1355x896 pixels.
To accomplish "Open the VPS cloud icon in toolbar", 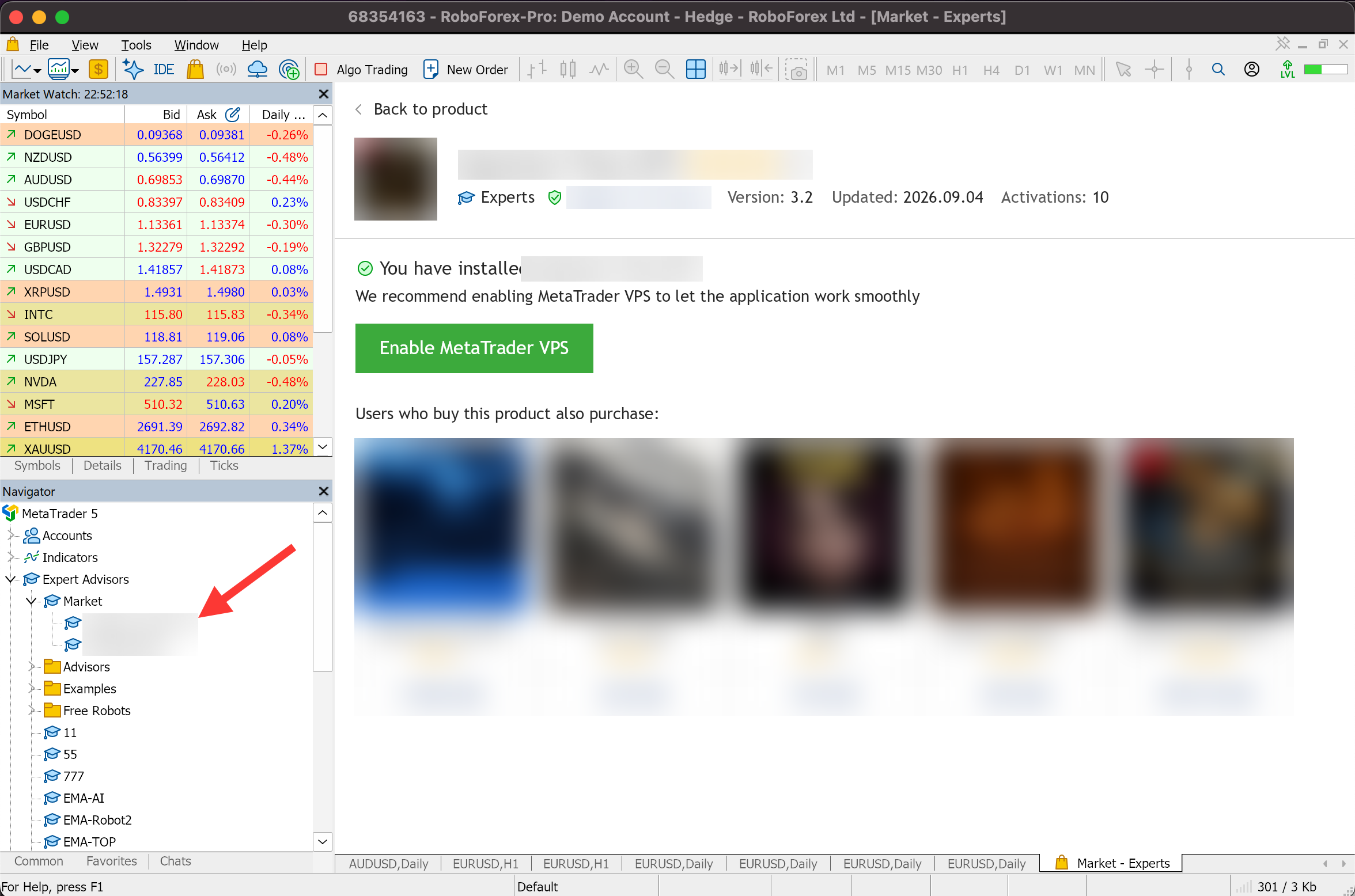I will click(257, 70).
